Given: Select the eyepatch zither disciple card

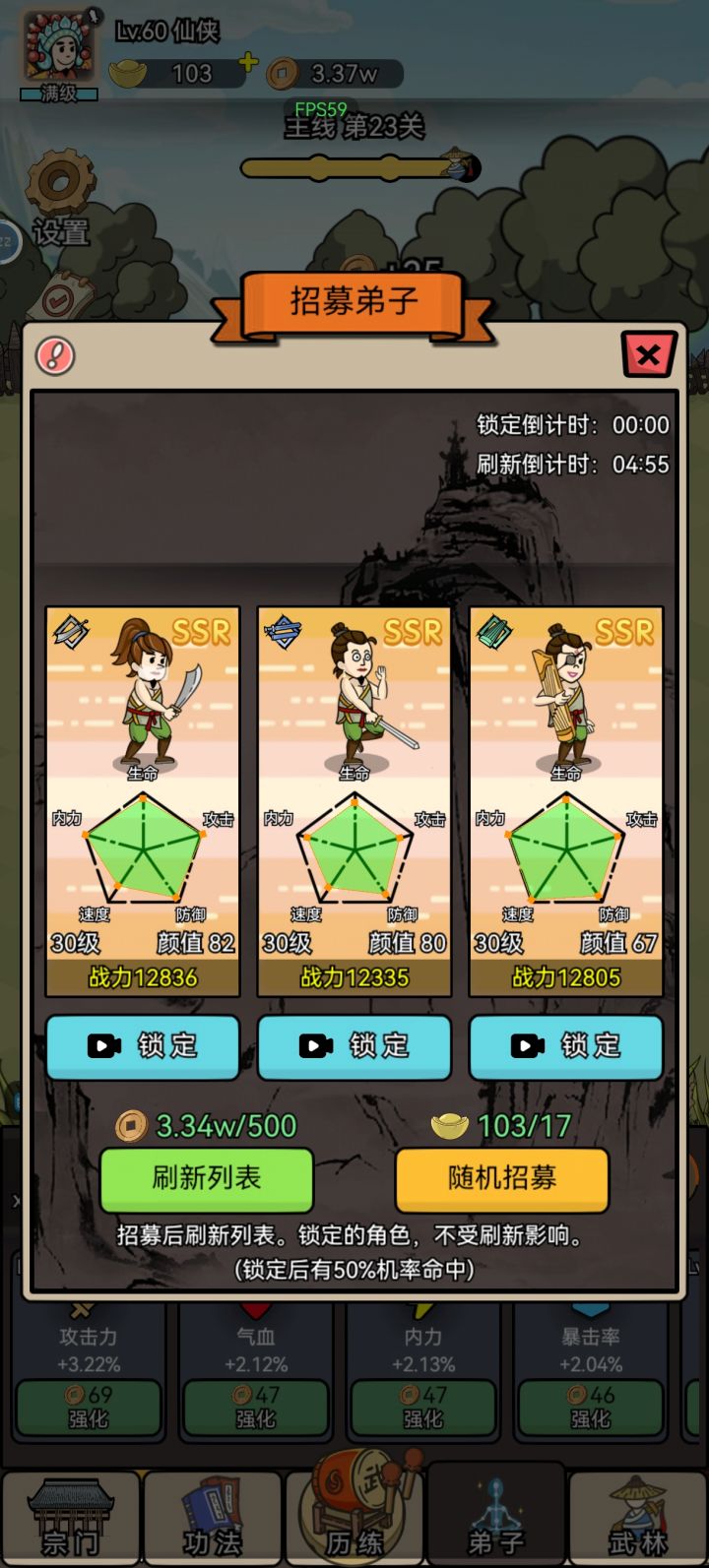Looking at the screenshot, I should [566, 801].
